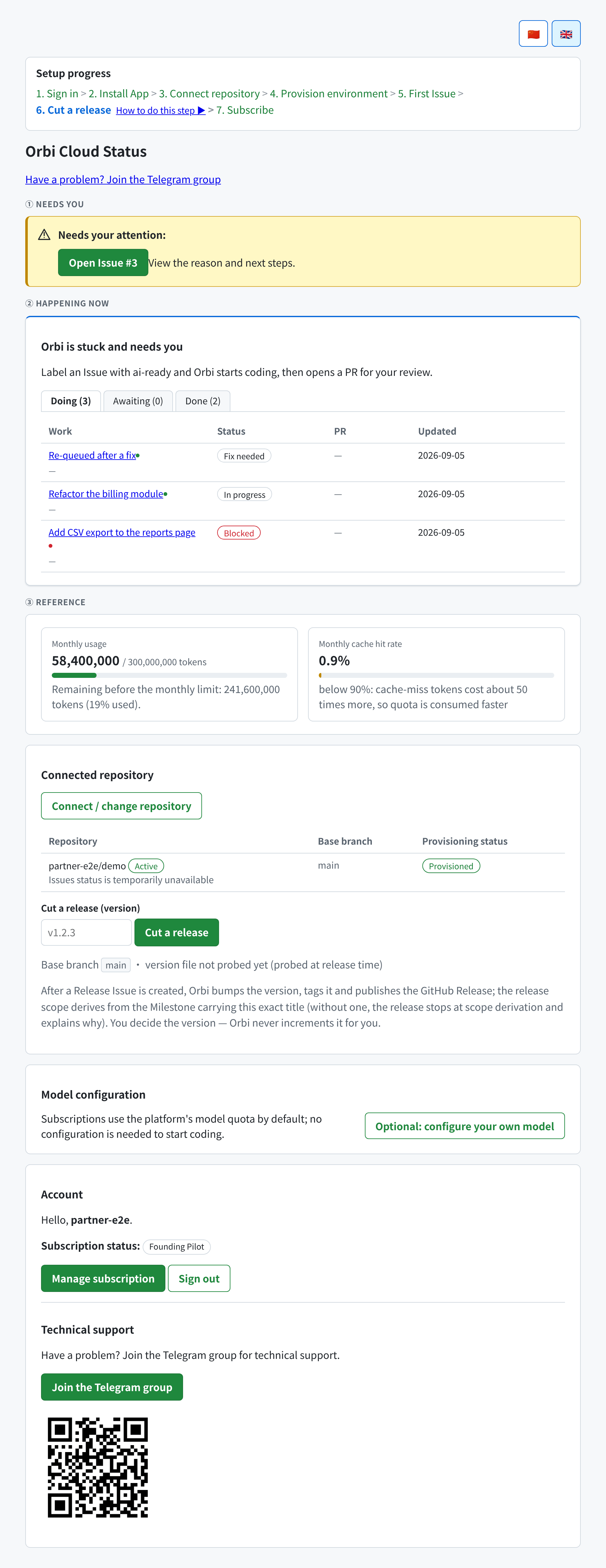Go to step '2. Install App'
The height and width of the screenshot is (1568, 606).
click(119, 94)
